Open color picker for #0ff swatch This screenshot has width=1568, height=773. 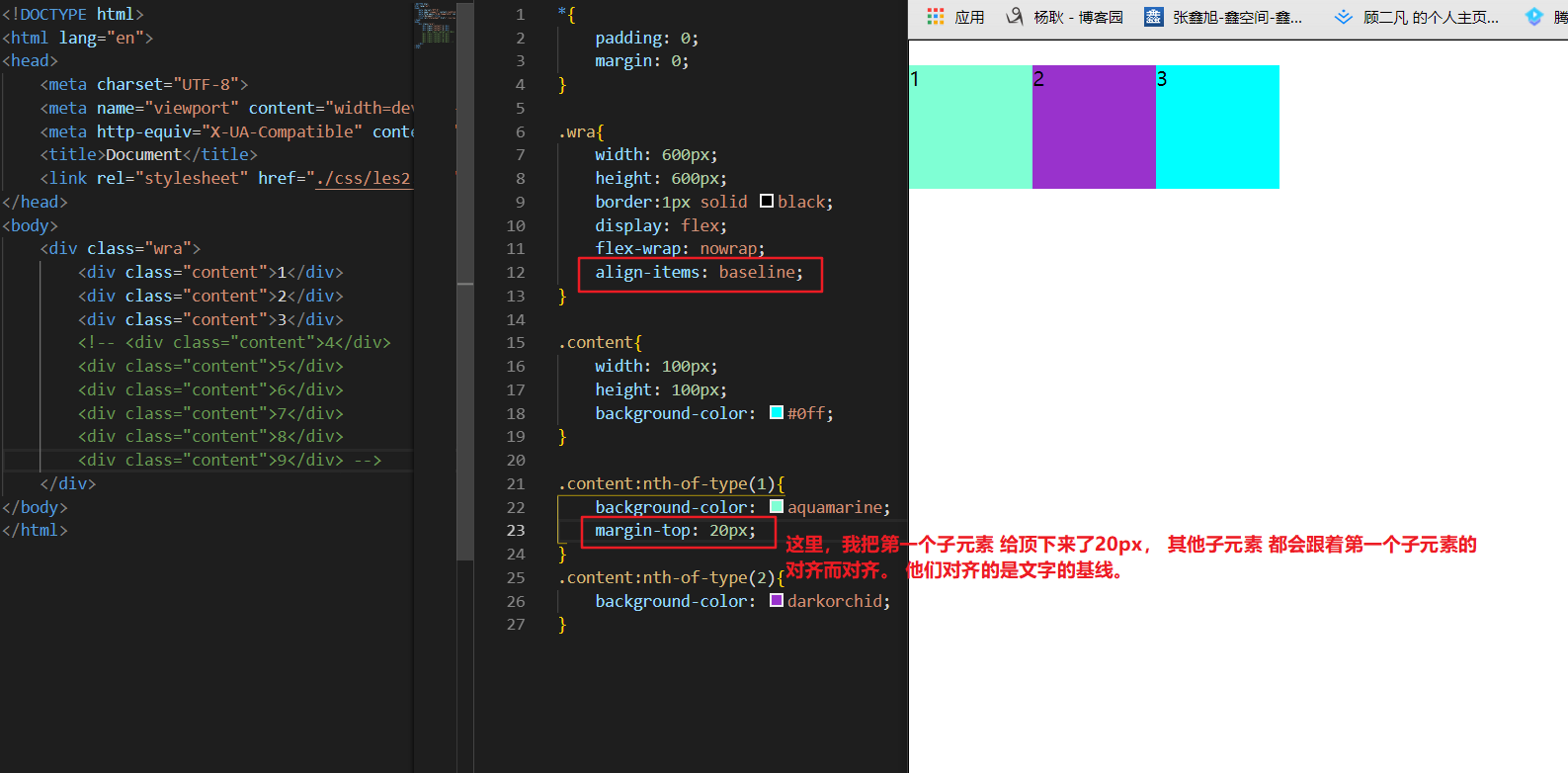[x=777, y=413]
